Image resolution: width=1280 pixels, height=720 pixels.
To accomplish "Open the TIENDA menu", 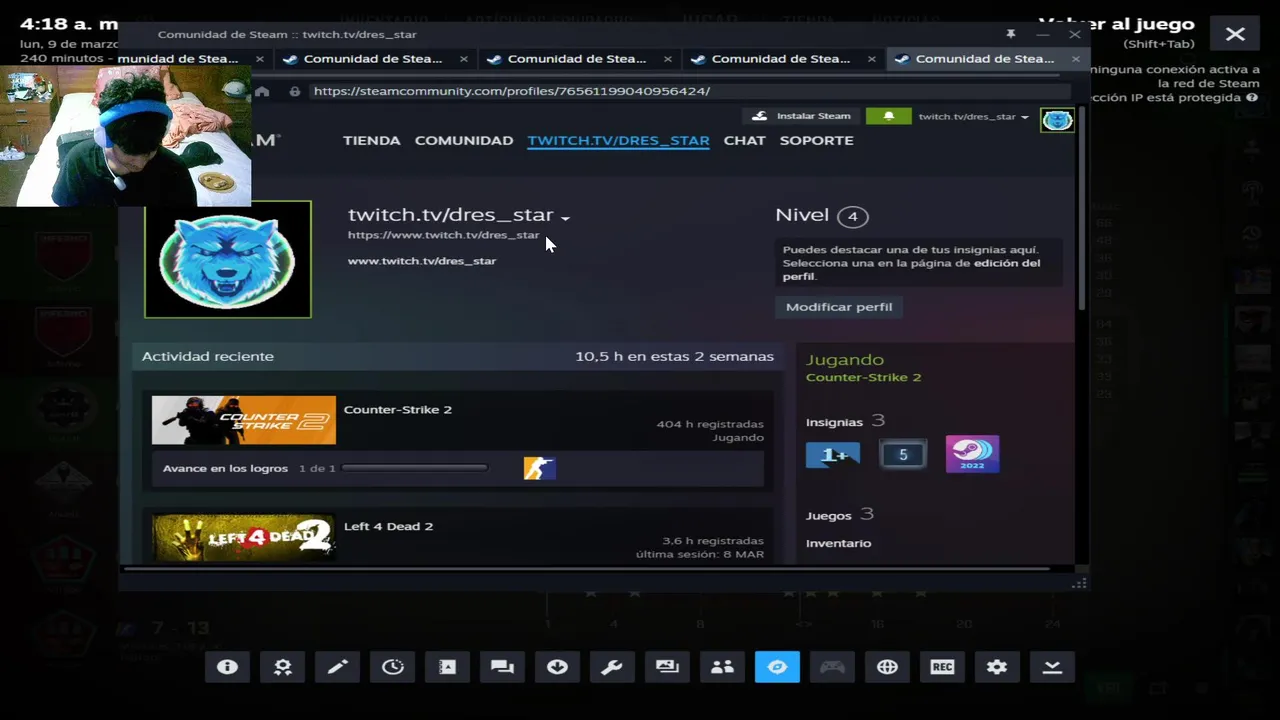I will [x=372, y=140].
